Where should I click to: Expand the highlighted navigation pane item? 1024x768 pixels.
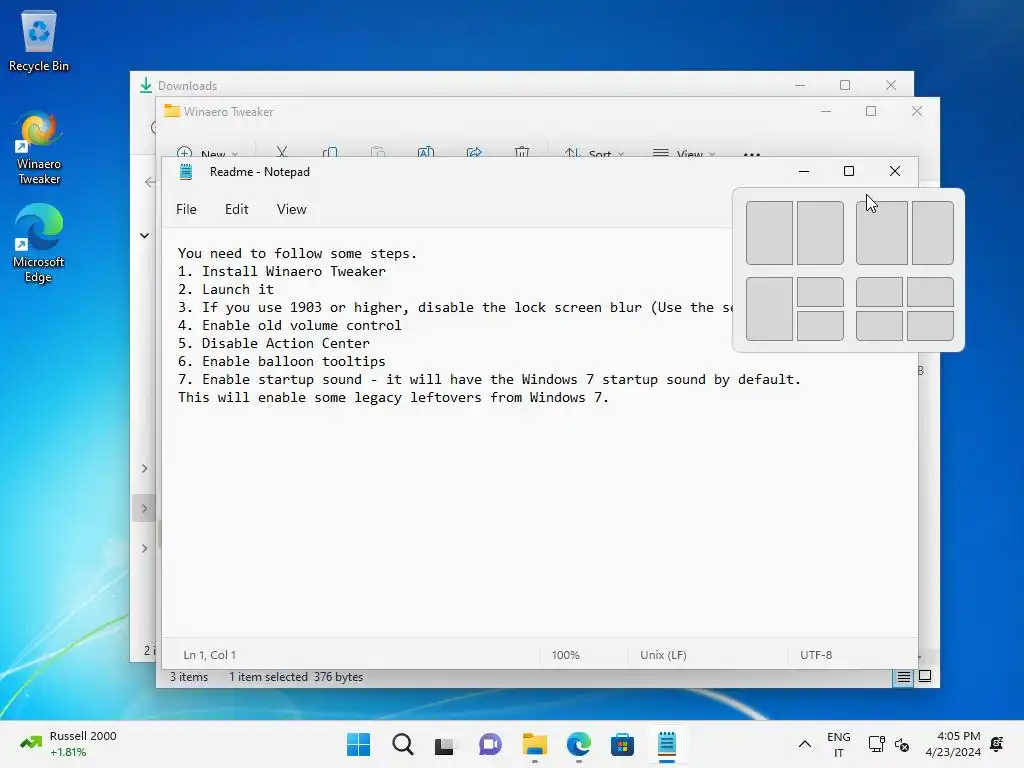click(x=144, y=508)
